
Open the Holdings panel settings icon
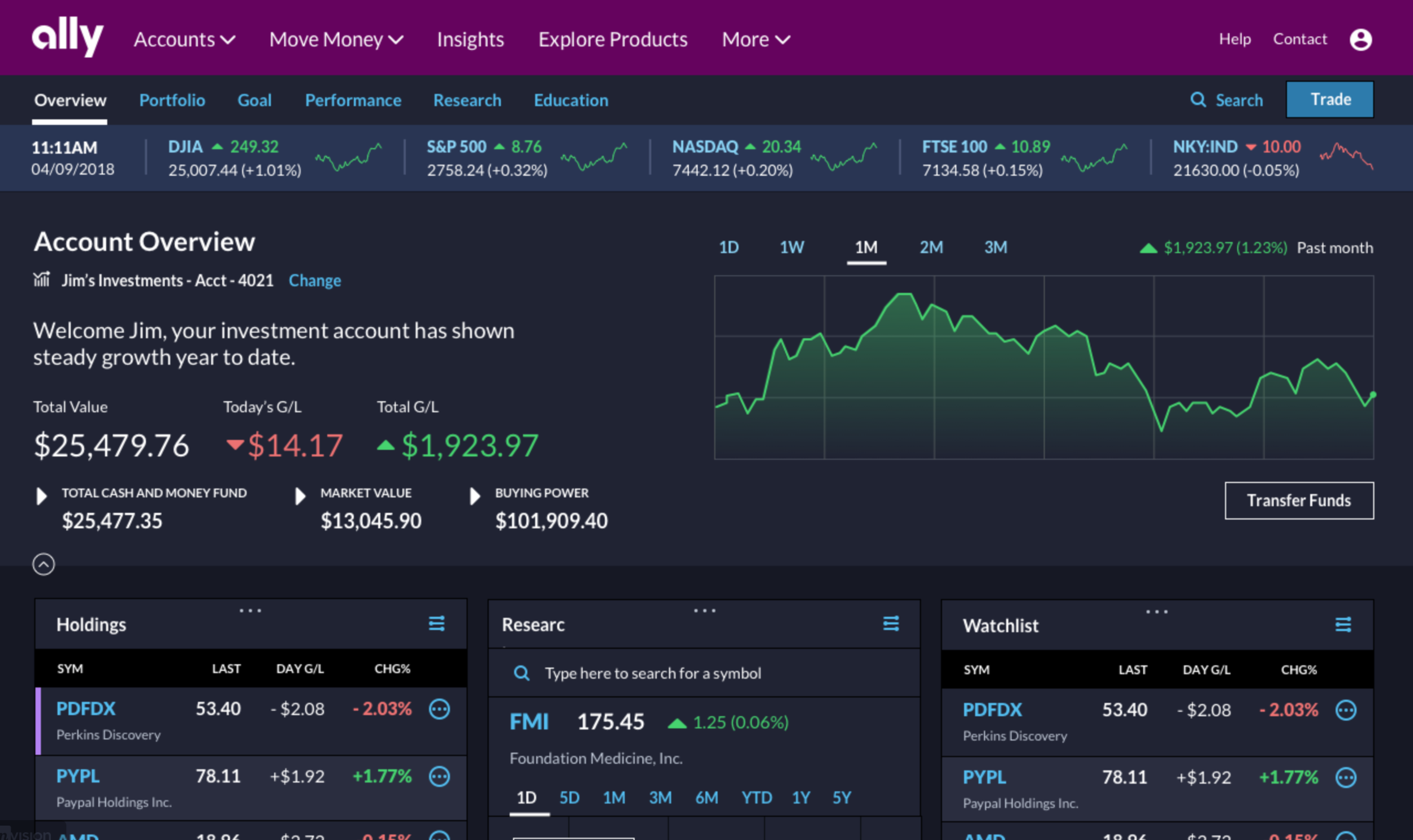pyautogui.click(x=437, y=624)
